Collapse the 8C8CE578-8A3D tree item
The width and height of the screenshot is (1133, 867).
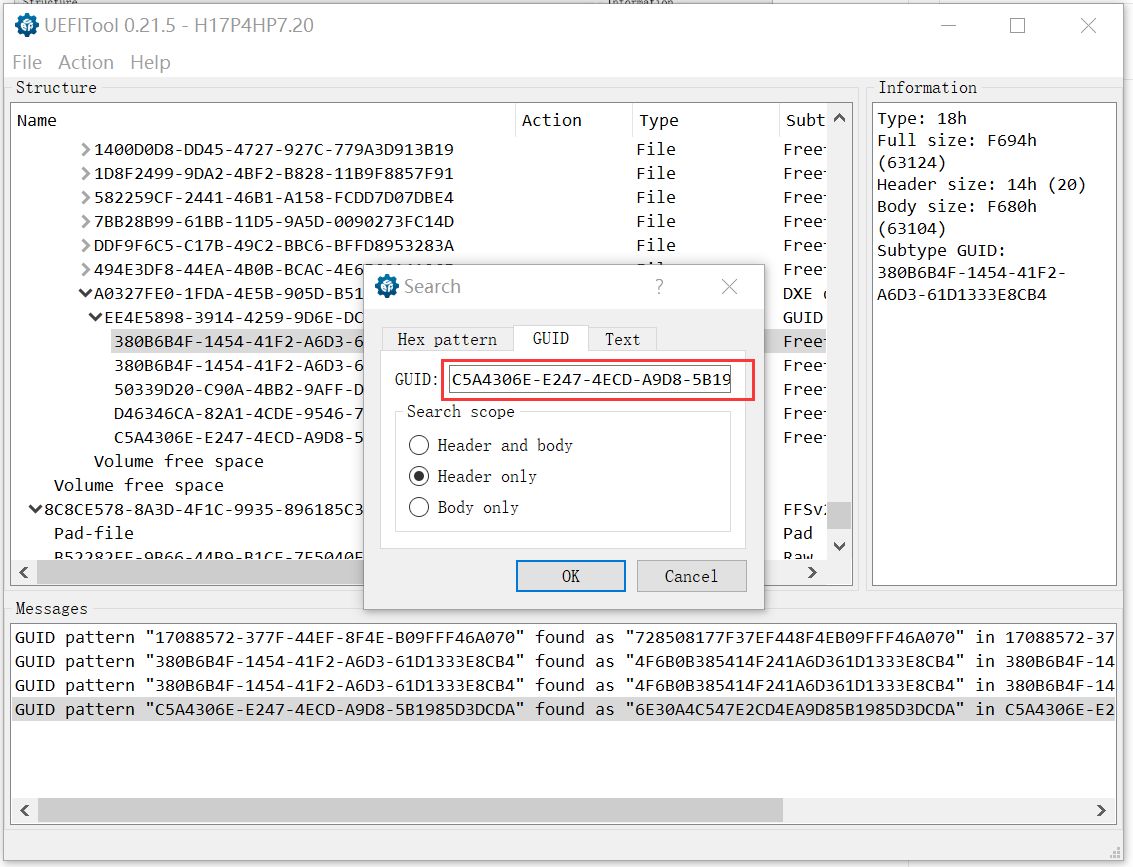tap(35, 509)
